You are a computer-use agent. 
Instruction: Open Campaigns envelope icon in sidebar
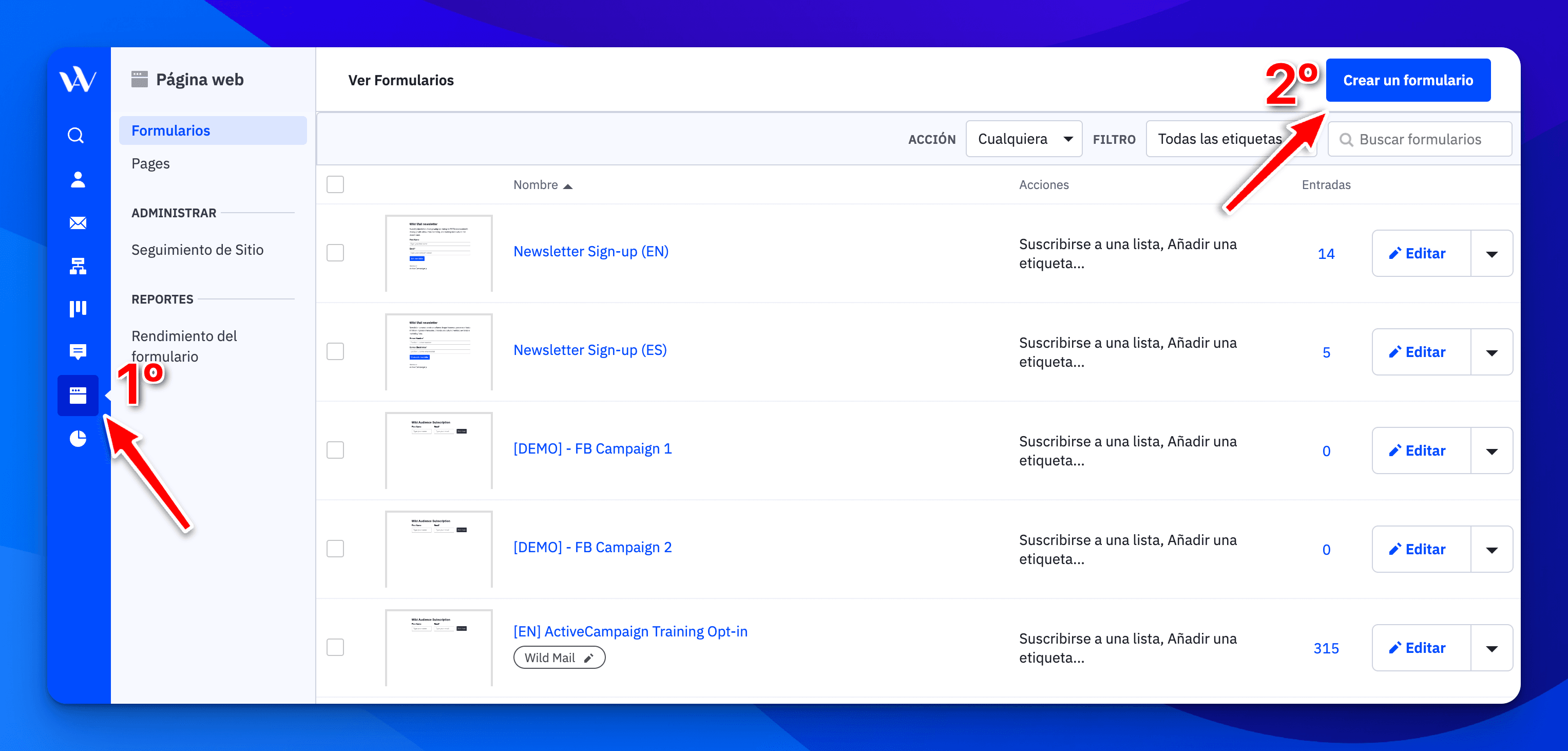point(78,223)
